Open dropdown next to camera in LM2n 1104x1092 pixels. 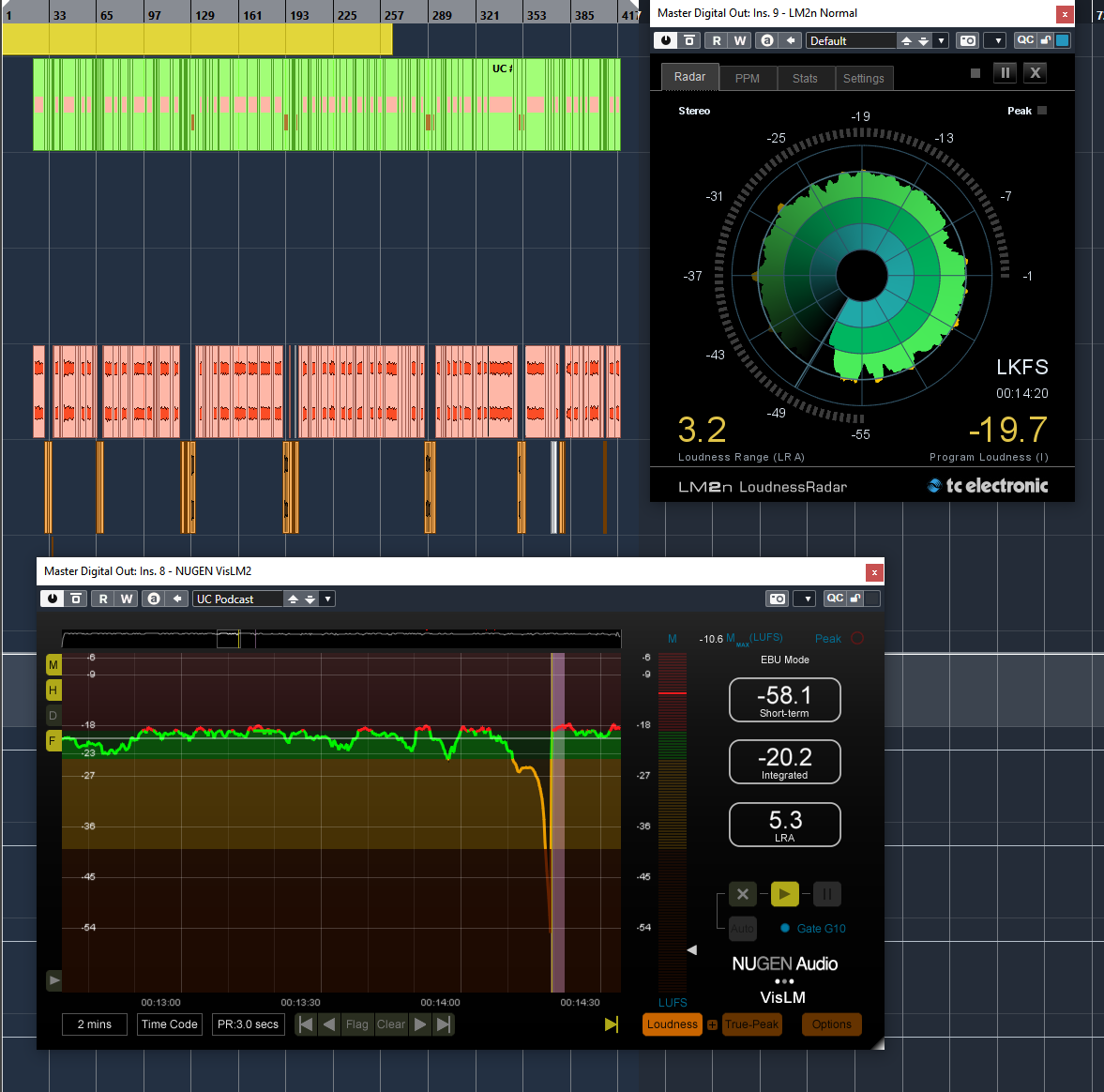point(997,41)
